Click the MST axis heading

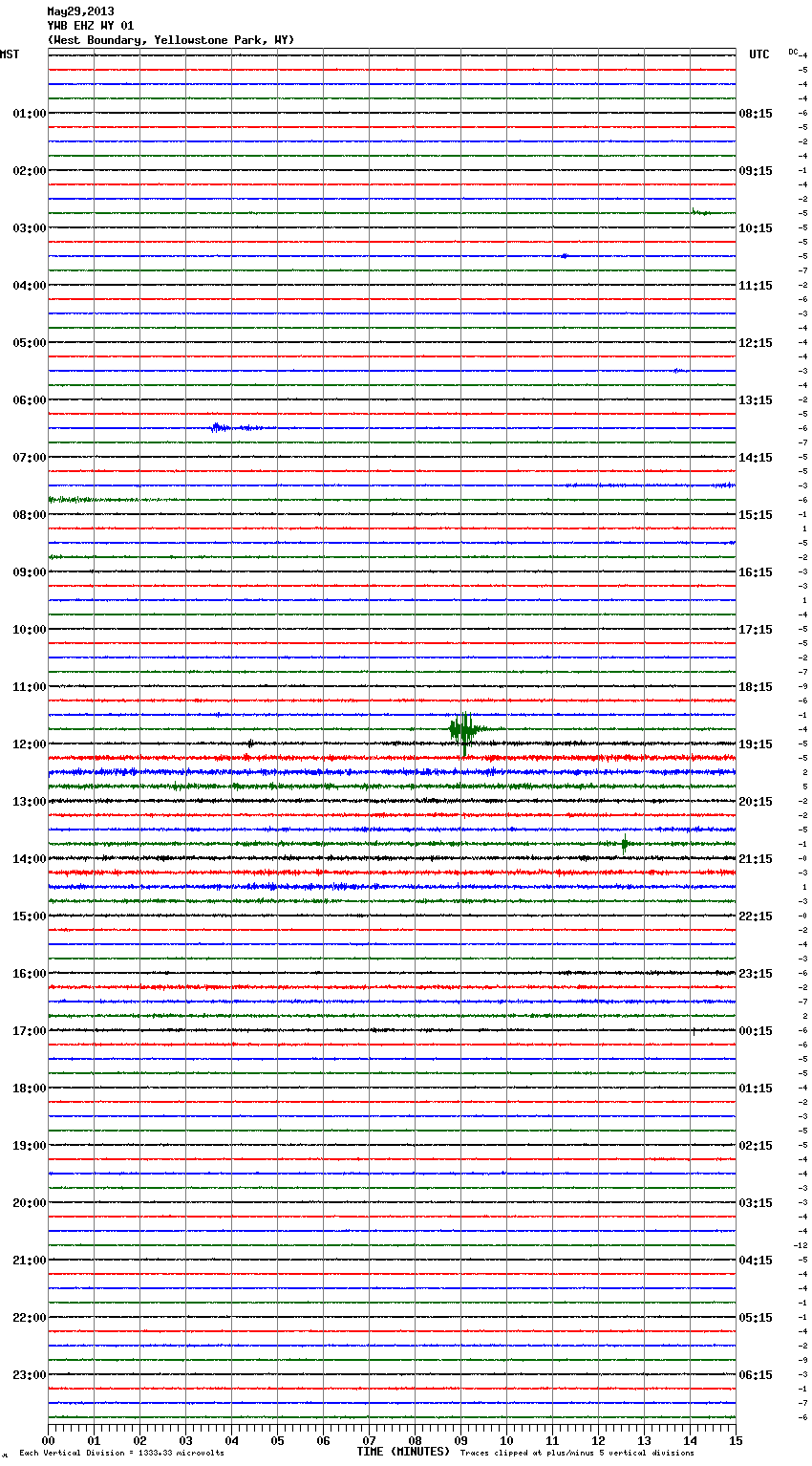point(11,54)
